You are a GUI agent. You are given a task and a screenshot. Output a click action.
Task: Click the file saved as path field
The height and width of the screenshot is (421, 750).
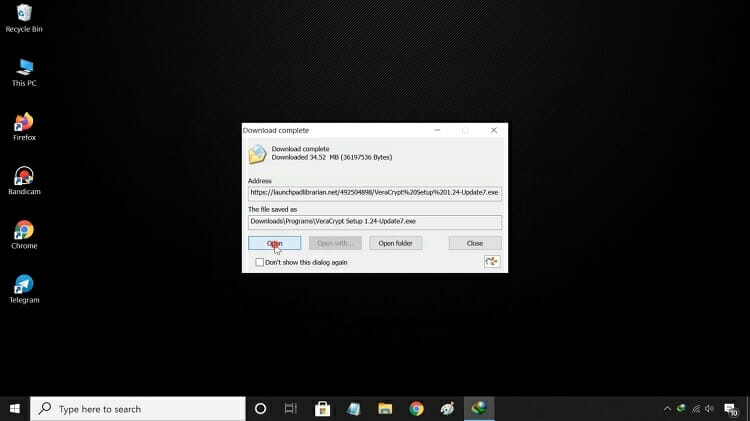pos(374,222)
